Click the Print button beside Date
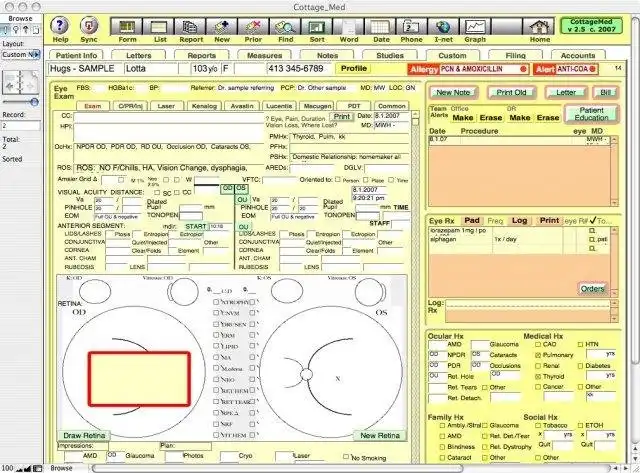640x473 pixels. 342,117
